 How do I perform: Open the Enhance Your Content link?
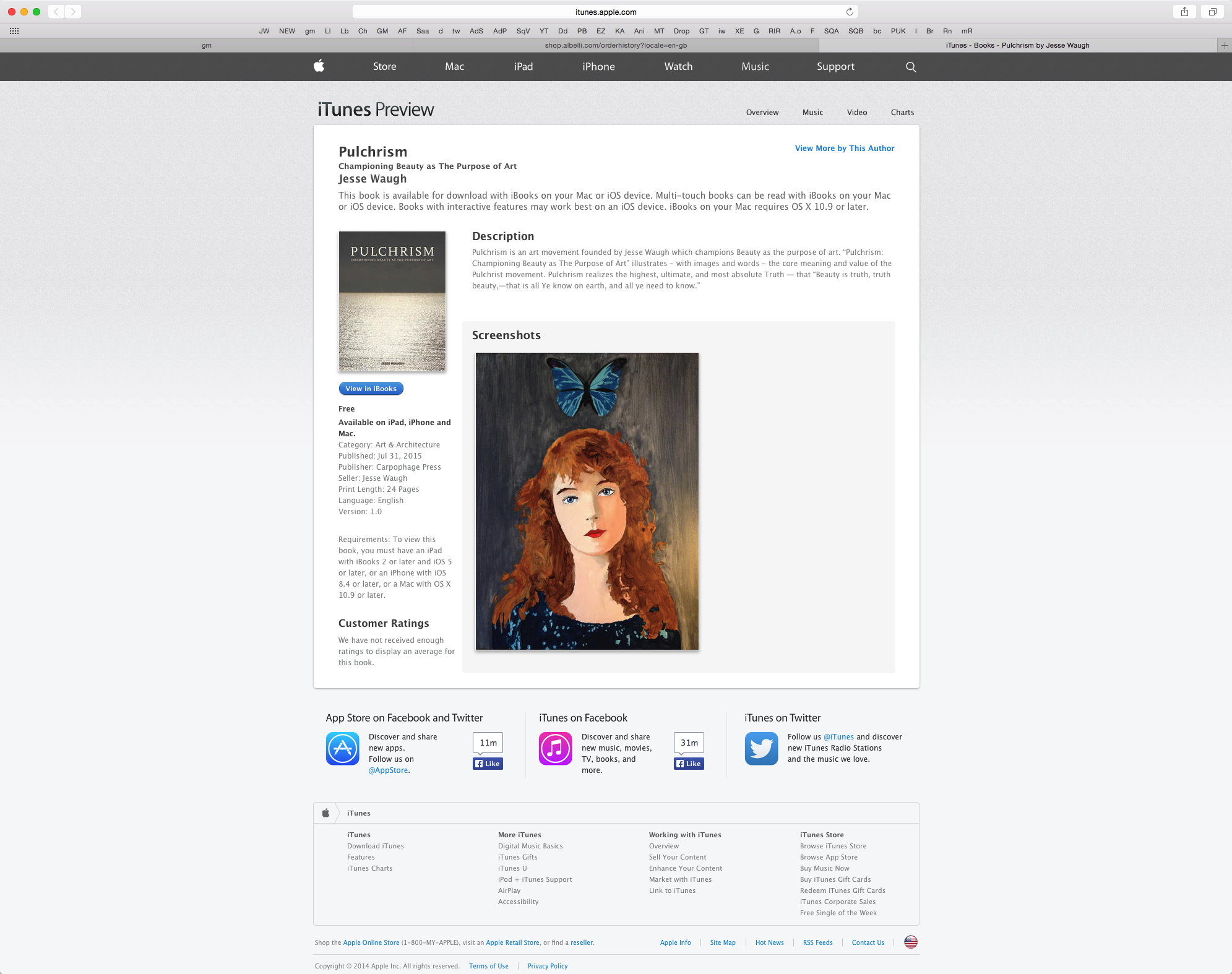click(686, 869)
